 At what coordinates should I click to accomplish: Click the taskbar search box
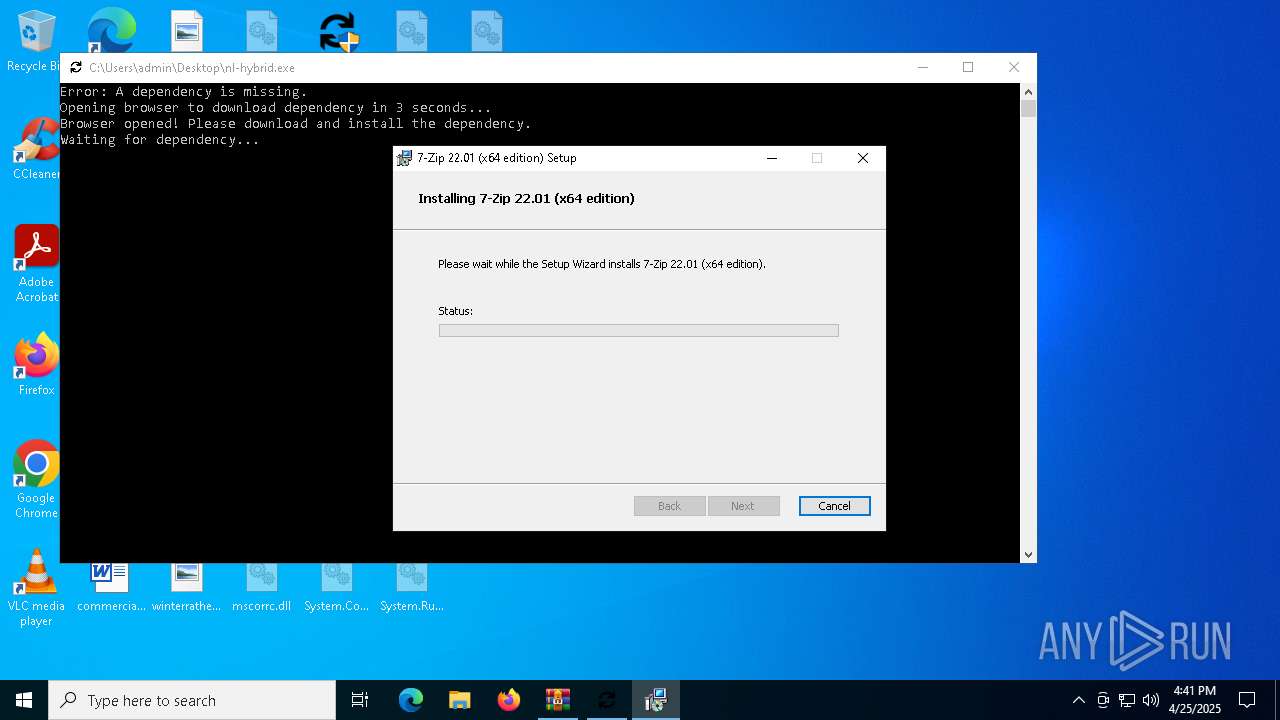tap(192, 700)
